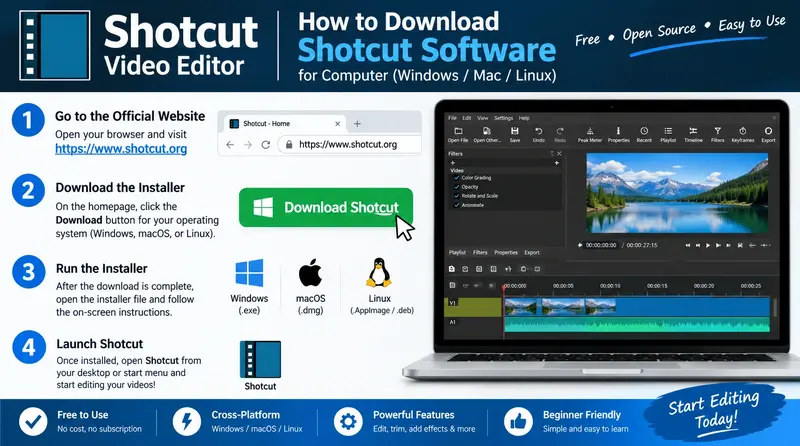Click the right plus button in Filters panel
The height and width of the screenshot is (446, 800).
[x=557, y=163]
